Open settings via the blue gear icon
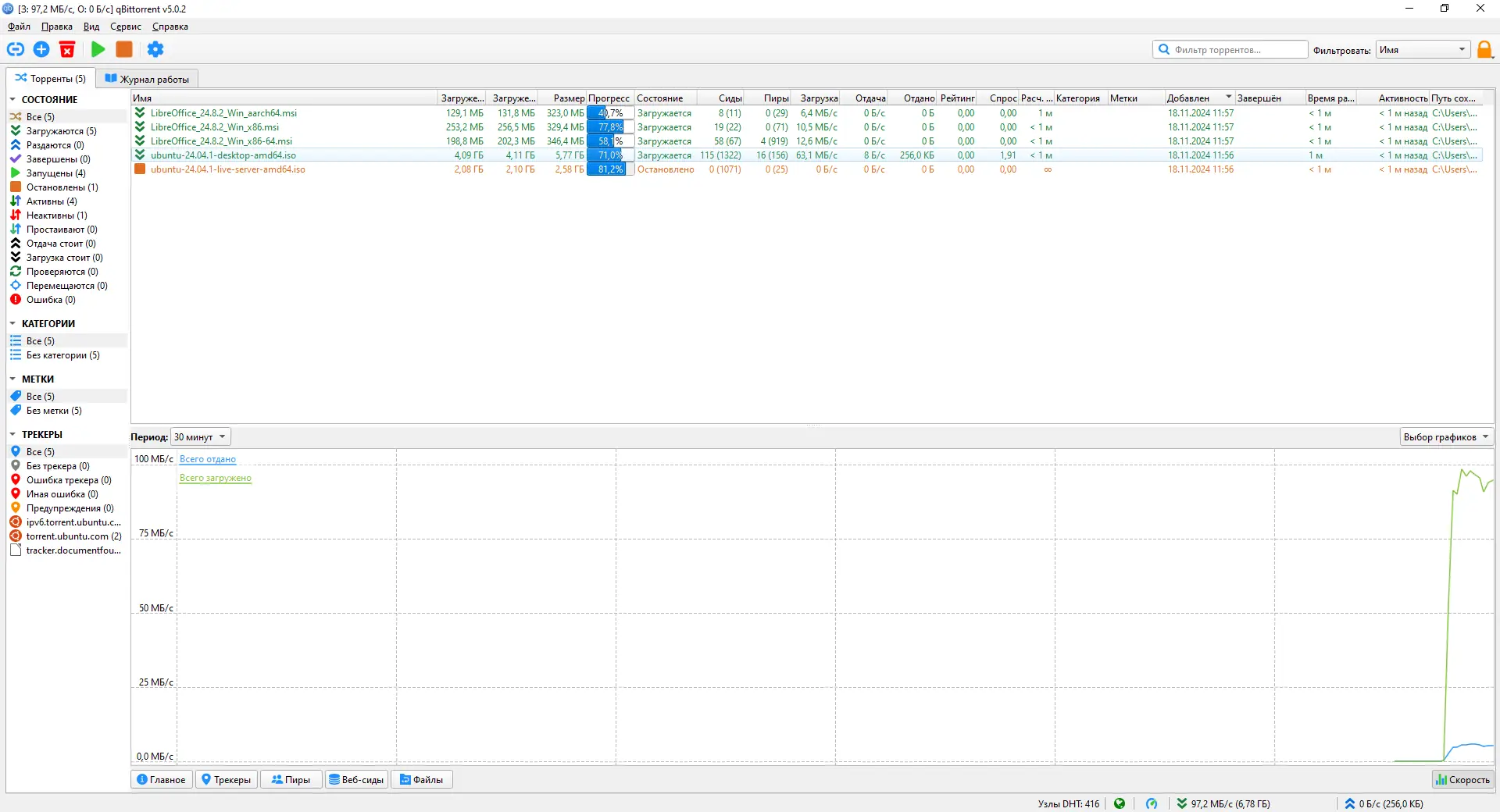This screenshot has height=812, width=1500. pos(155,49)
